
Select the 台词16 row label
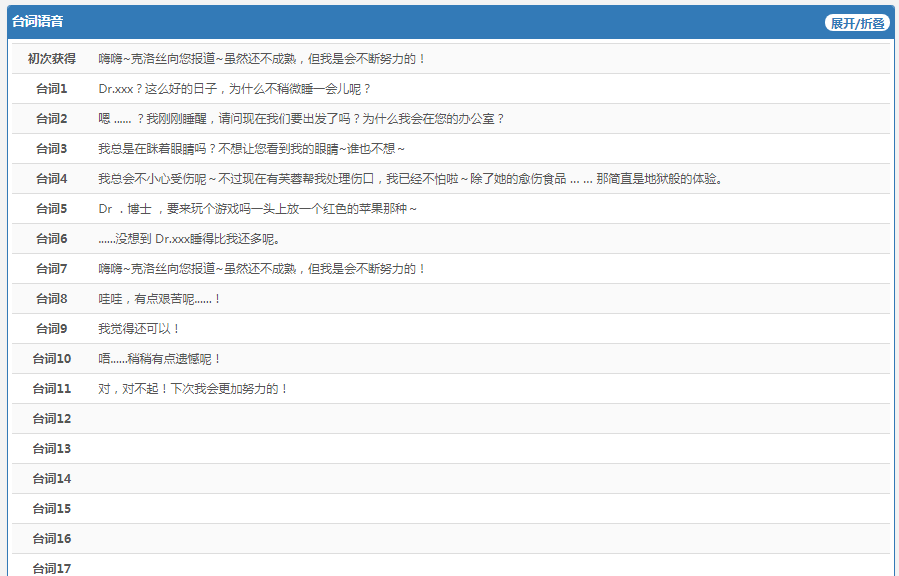pyautogui.click(x=51, y=539)
